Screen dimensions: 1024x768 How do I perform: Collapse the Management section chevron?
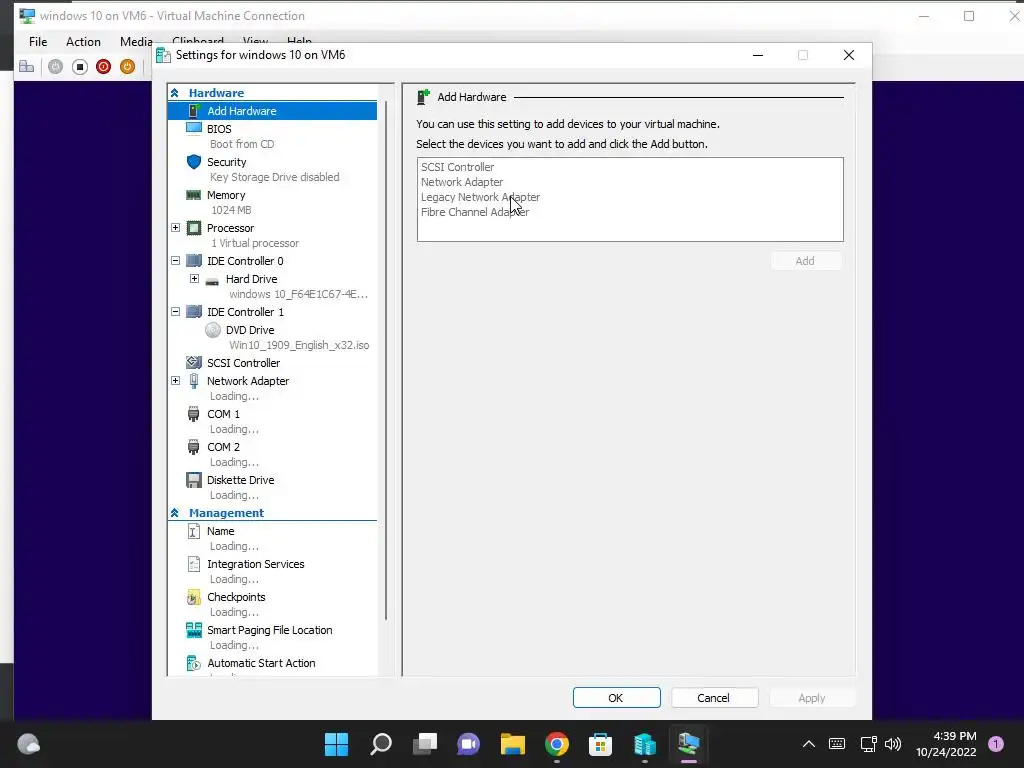click(x=174, y=513)
